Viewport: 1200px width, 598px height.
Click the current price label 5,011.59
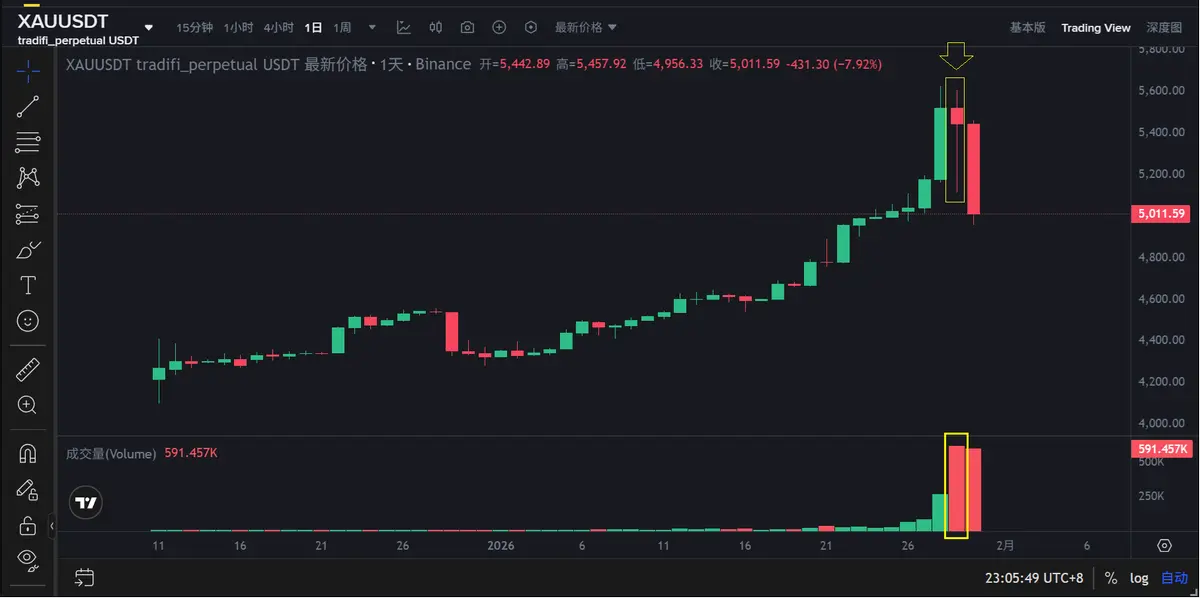(x=1161, y=214)
